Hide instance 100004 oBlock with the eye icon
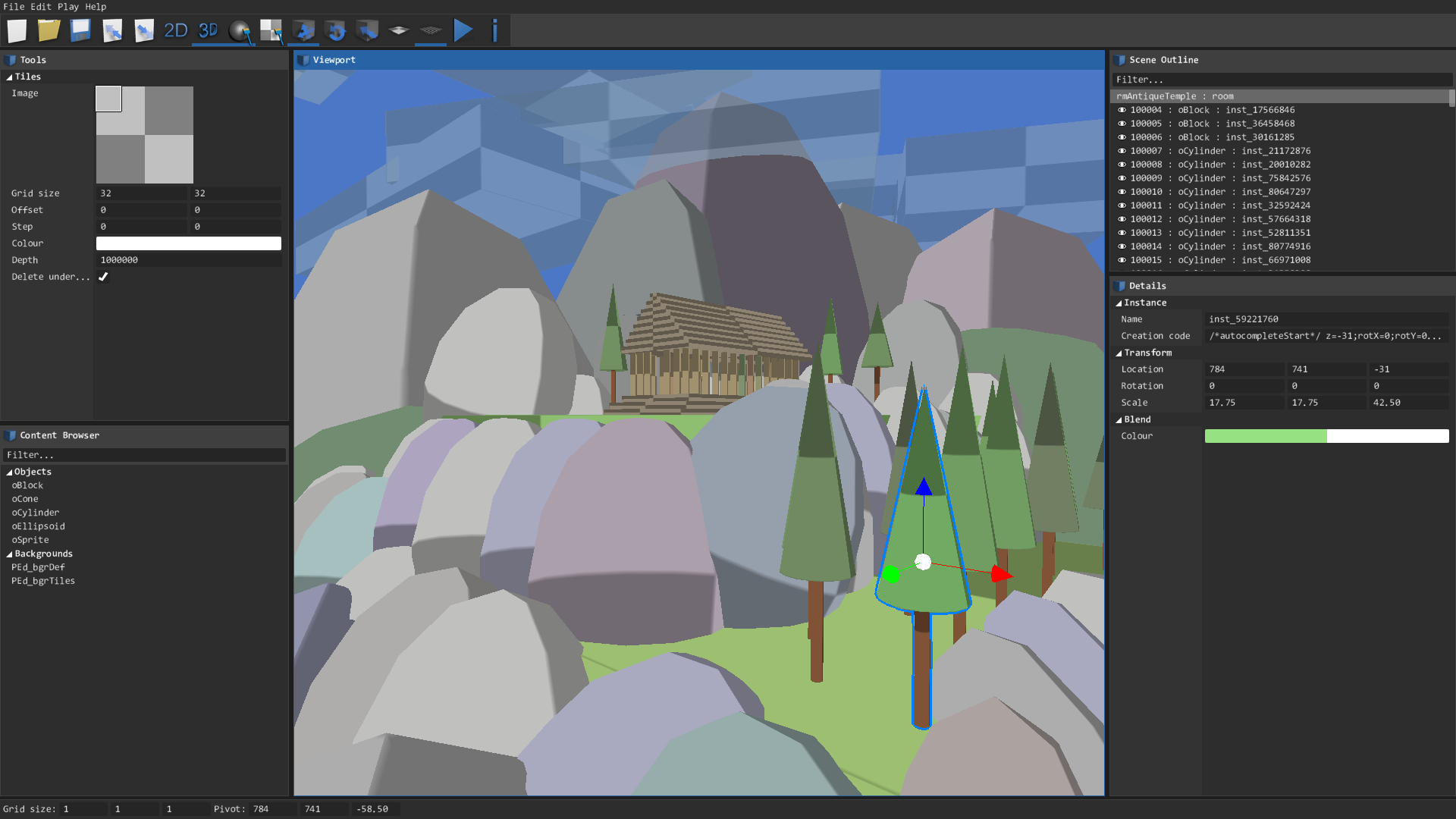This screenshot has width=1456, height=819. click(1122, 110)
